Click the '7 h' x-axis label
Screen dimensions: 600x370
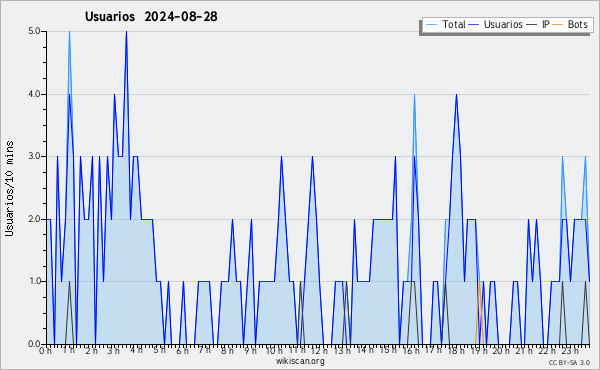[x=205, y=350]
